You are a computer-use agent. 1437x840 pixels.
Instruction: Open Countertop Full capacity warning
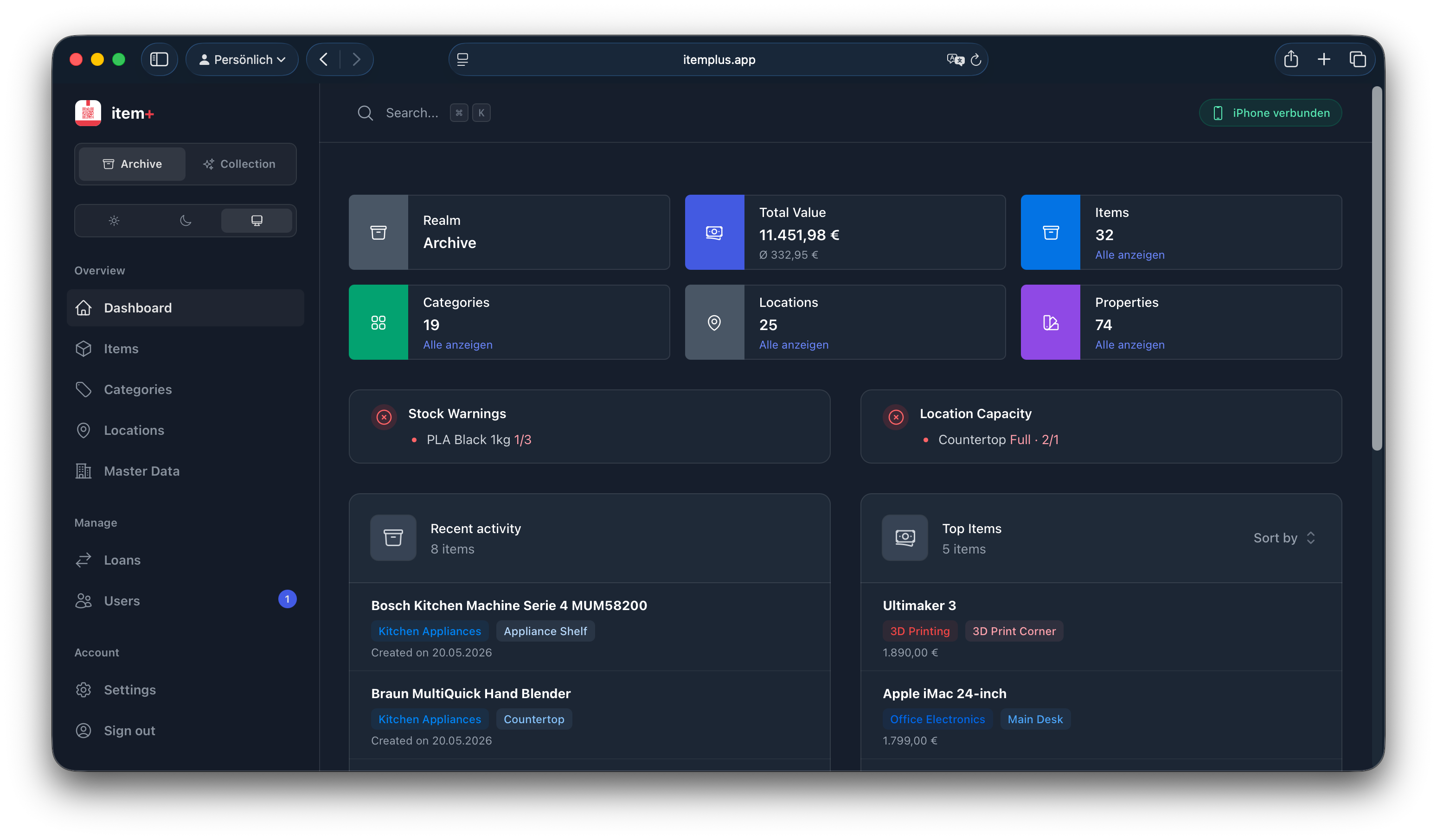(x=998, y=439)
